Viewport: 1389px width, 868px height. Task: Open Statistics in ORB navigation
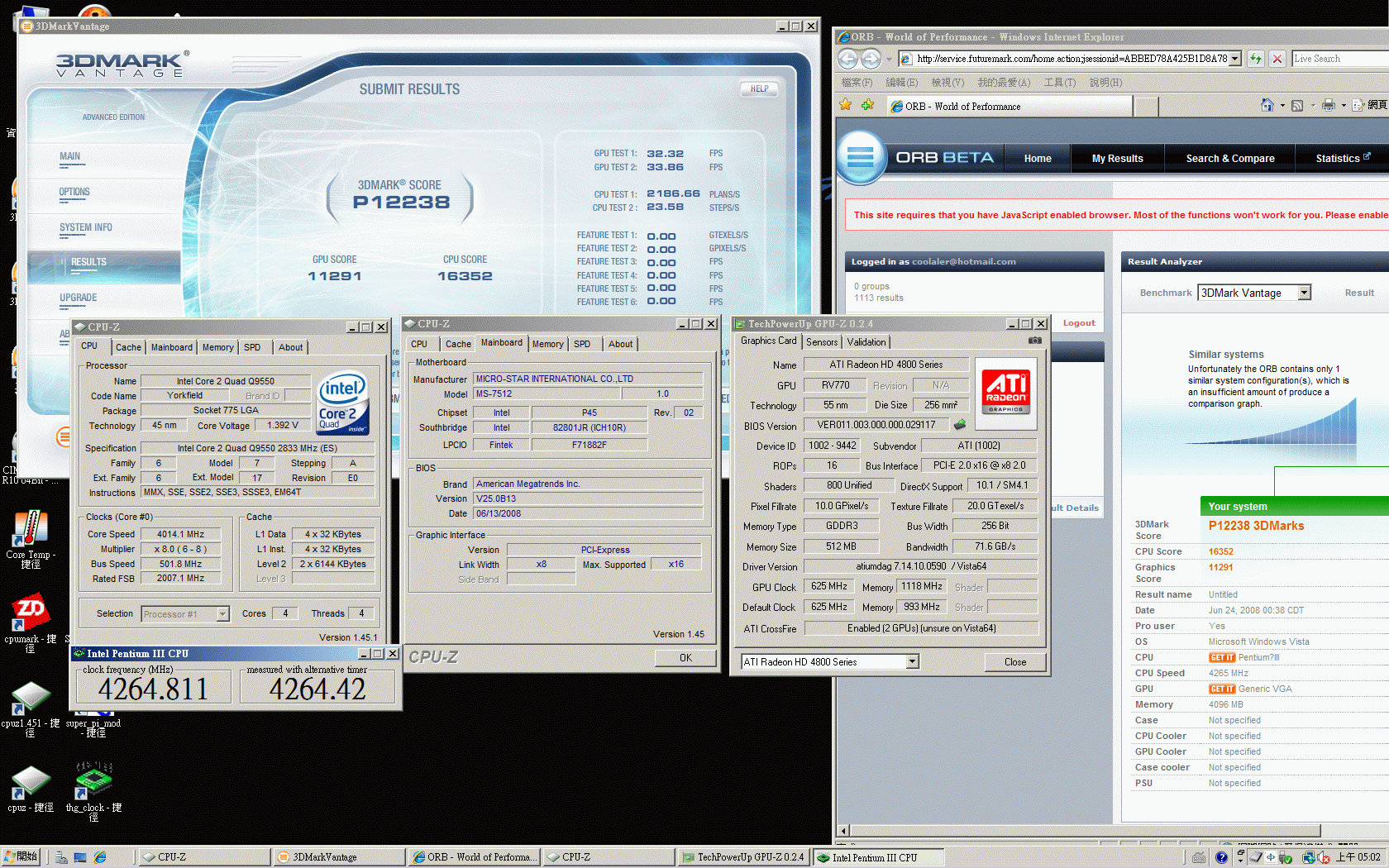[x=1342, y=158]
